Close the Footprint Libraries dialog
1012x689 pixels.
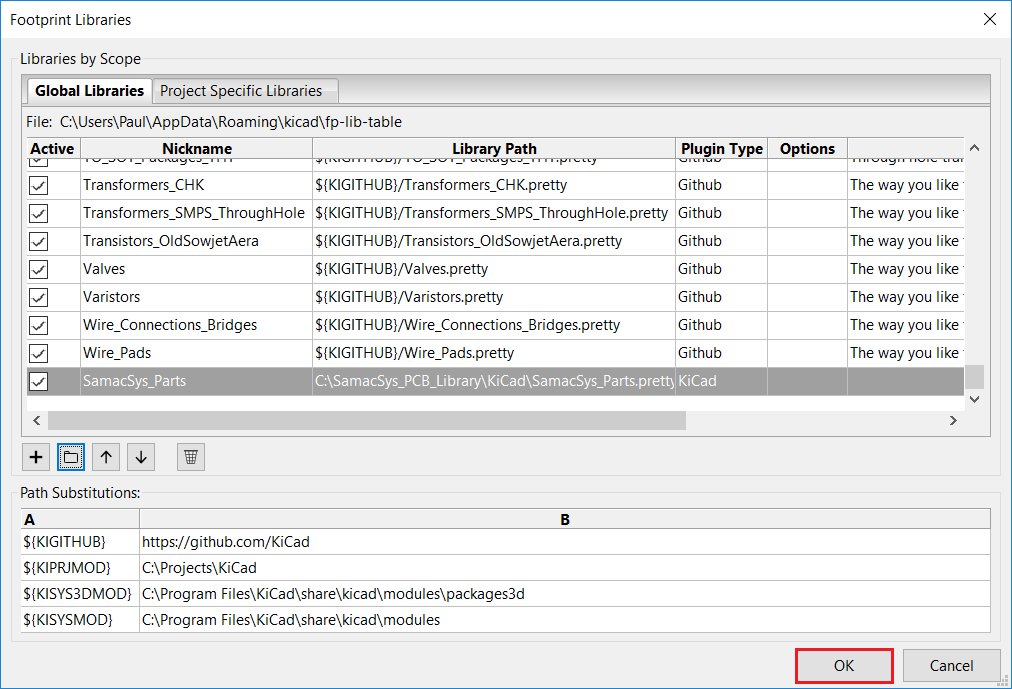989,19
